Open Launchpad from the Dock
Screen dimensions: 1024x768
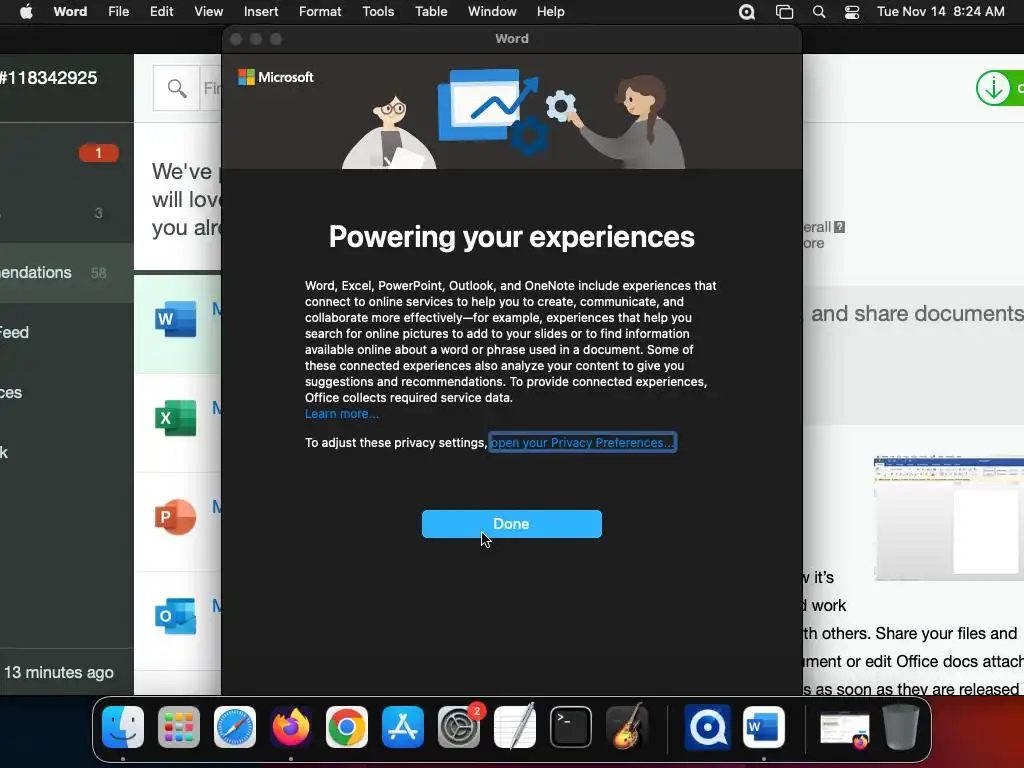(179, 727)
